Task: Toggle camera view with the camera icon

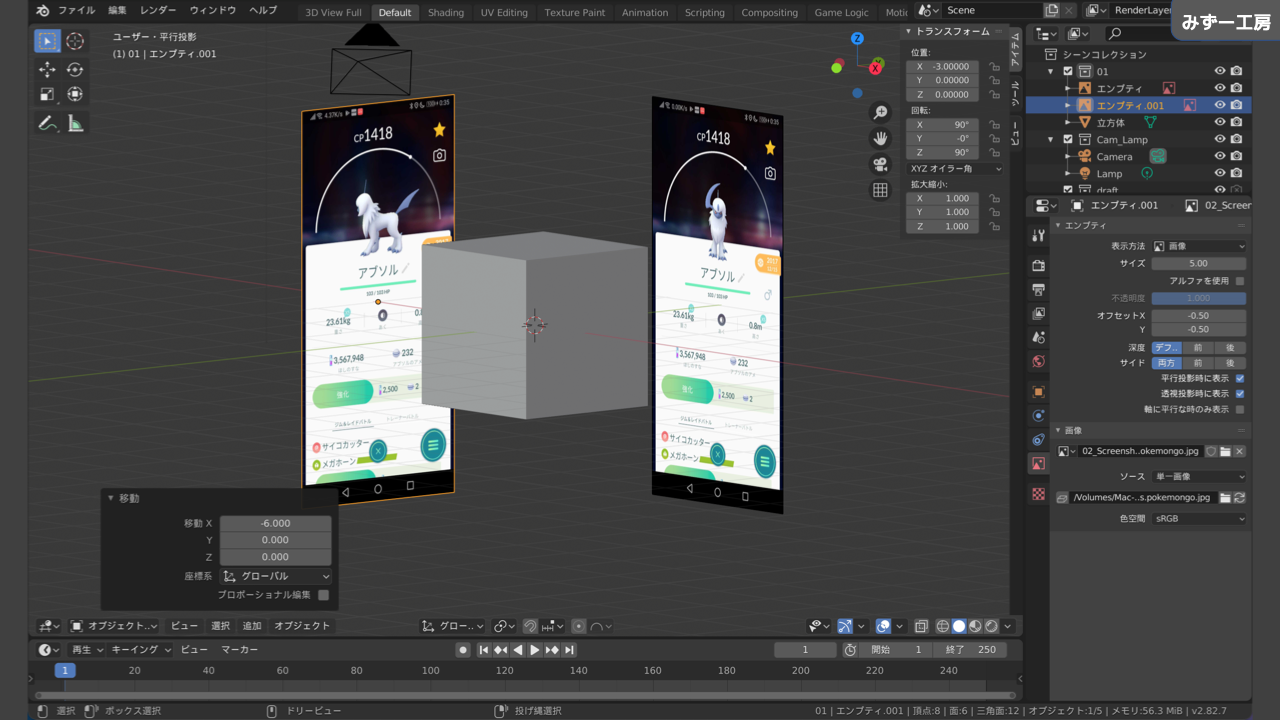Action: tap(880, 164)
